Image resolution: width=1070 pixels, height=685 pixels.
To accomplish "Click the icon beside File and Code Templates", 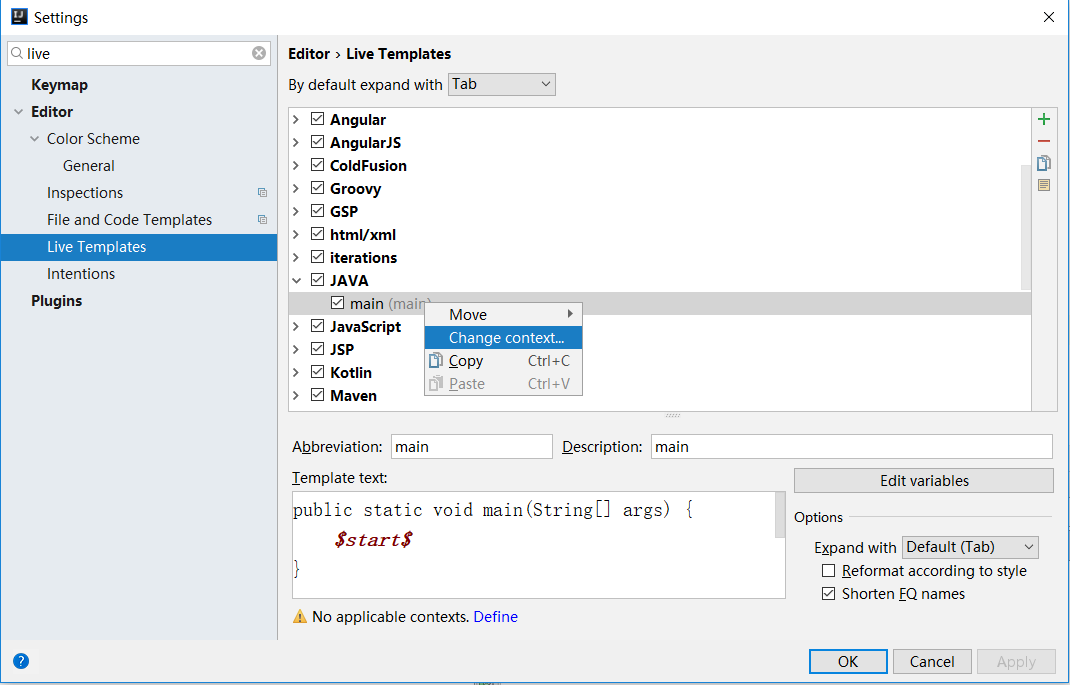I will pos(262,220).
